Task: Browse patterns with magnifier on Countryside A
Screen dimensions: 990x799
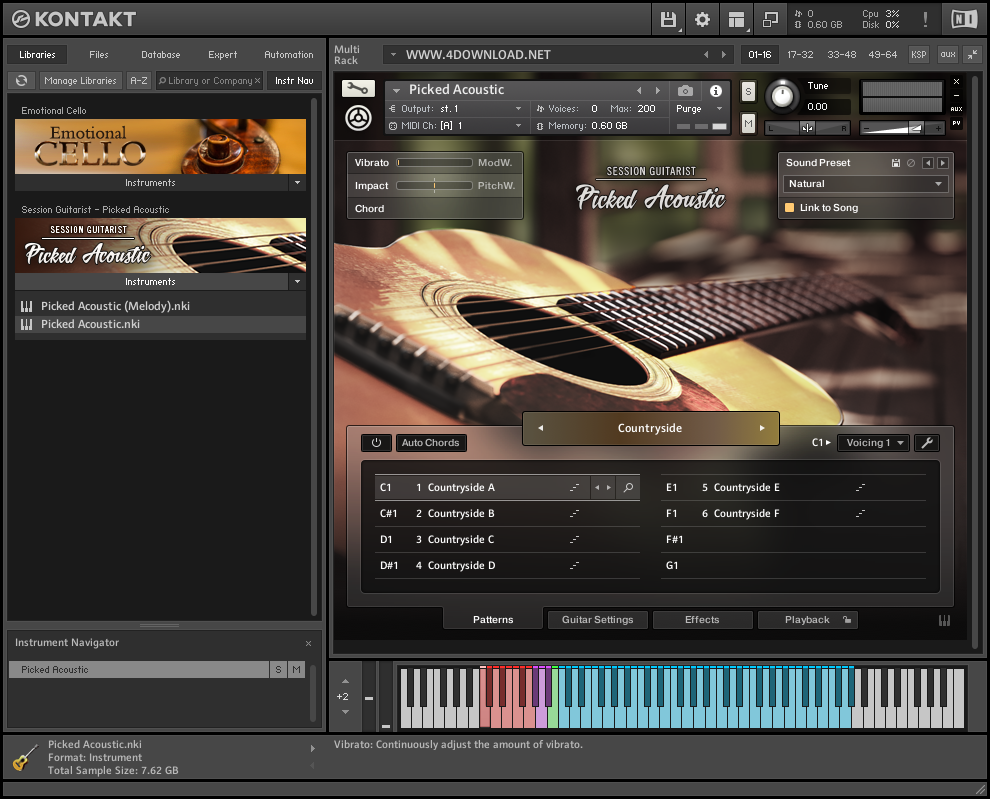Action: pos(628,488)
